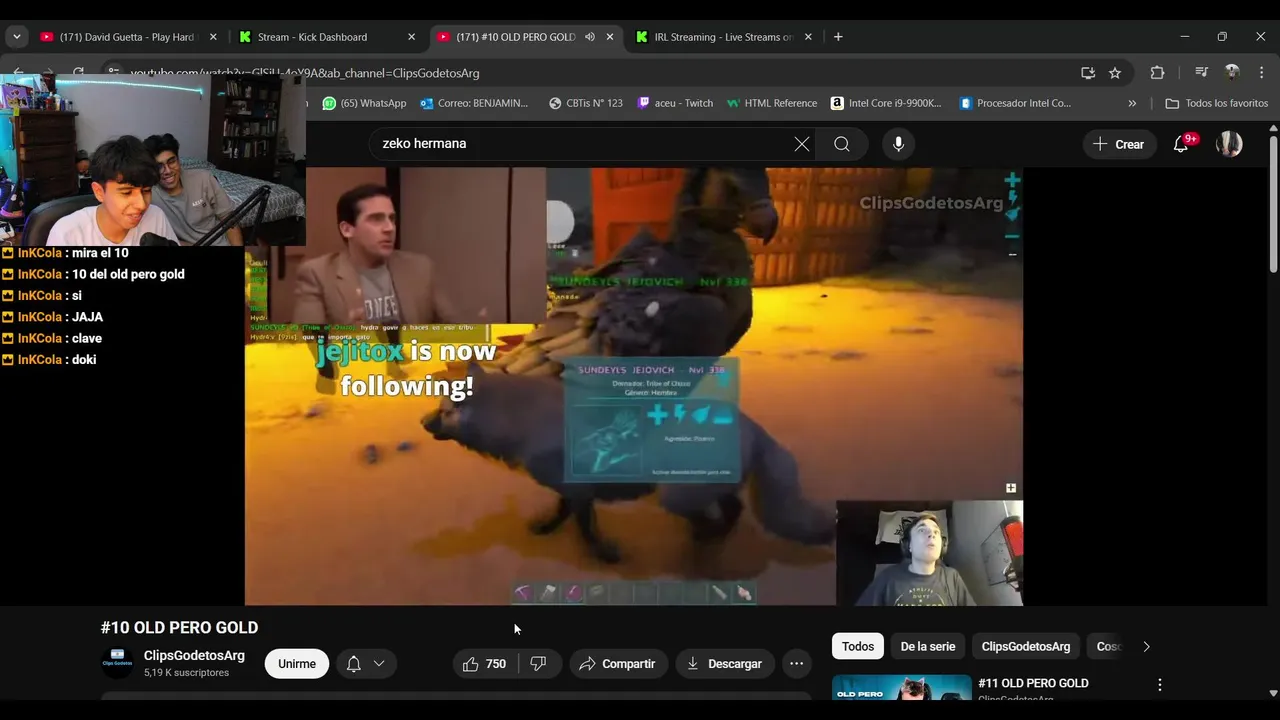This screenshot has width=1280, height=720.
Task: Open the HTML Reference bookmark
Action: coord(772,103)
